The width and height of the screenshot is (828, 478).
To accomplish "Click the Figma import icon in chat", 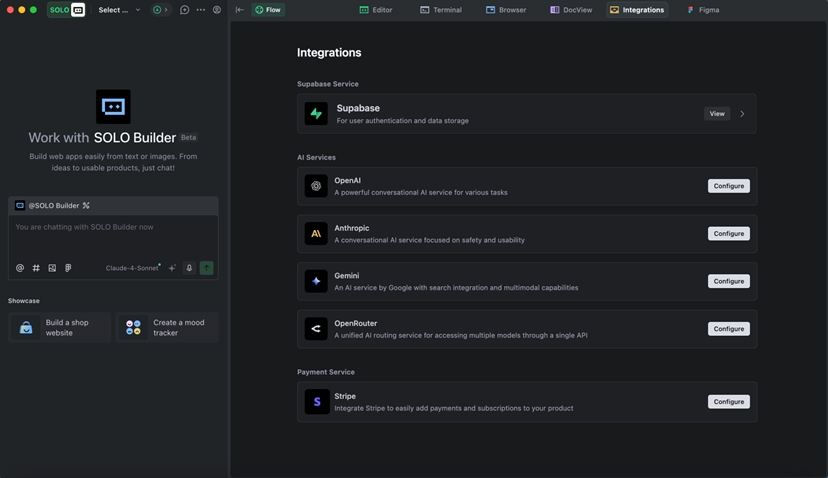I will 68,268.
